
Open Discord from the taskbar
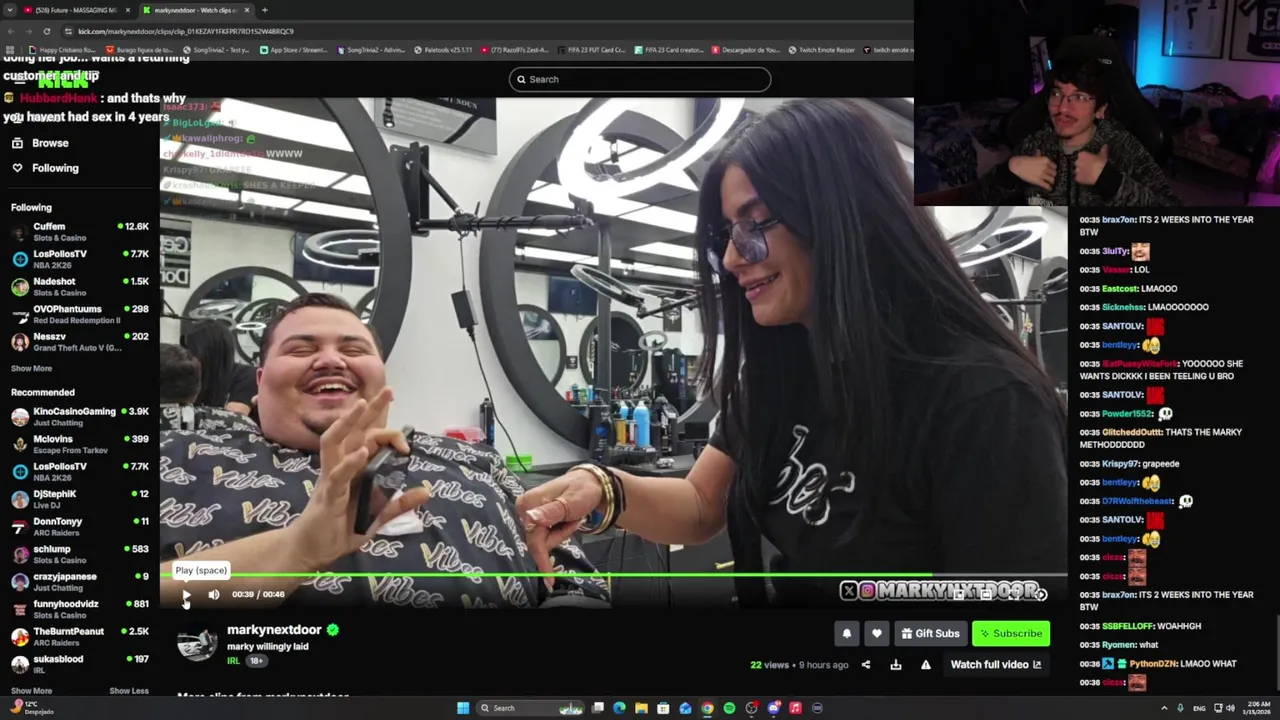pos(773,708)
